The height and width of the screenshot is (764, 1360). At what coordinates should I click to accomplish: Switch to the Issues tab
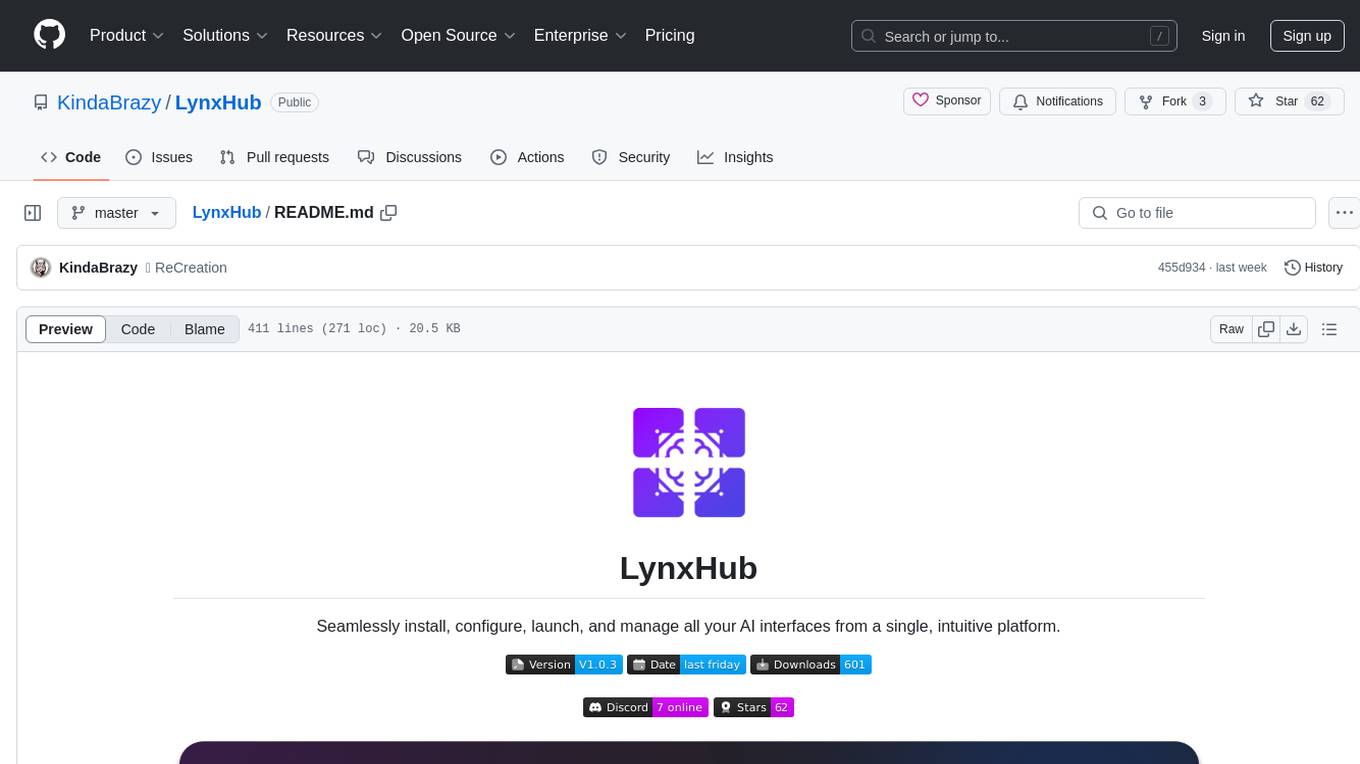tap(159, 157)
